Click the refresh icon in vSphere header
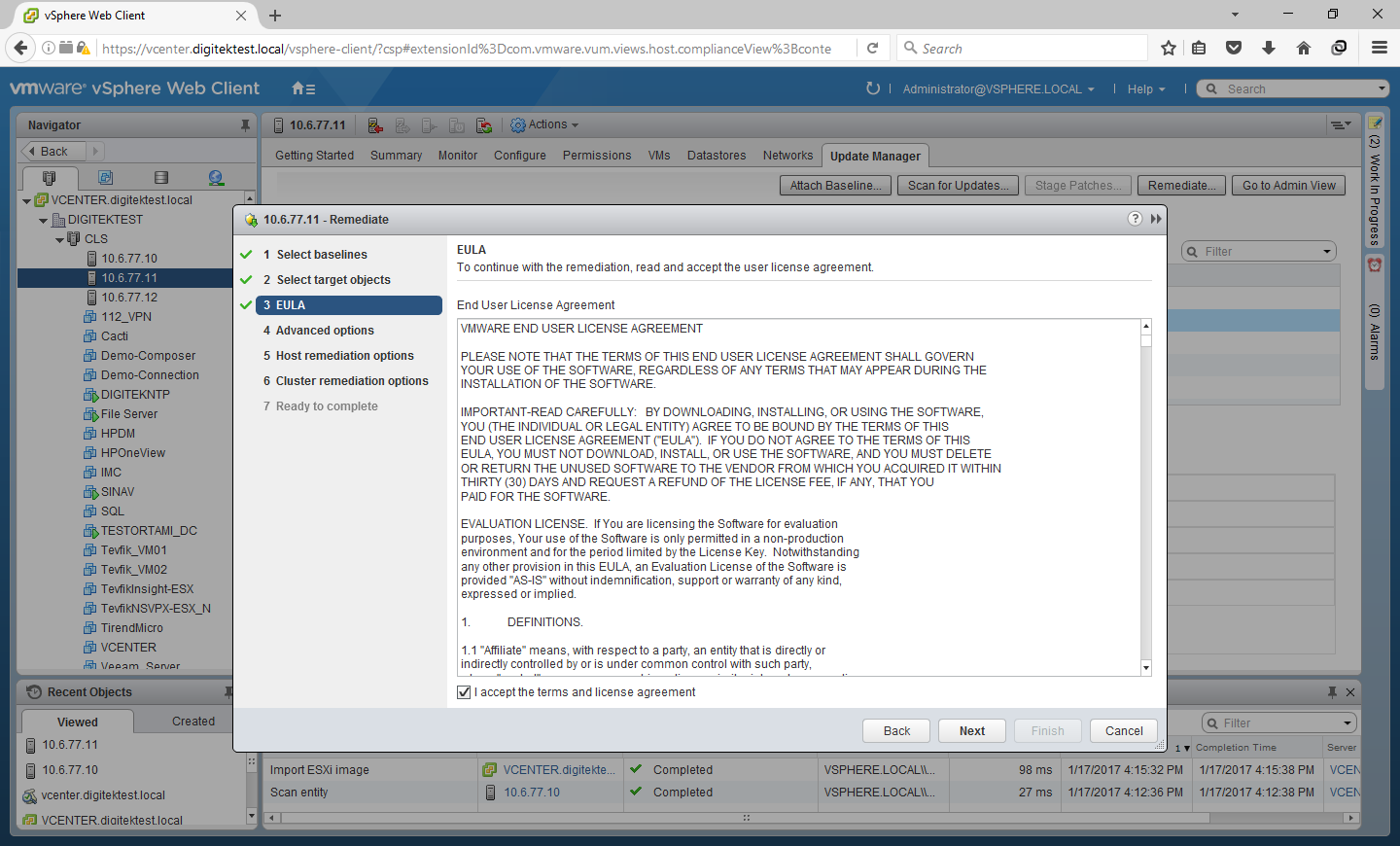 tap(873, 88)
